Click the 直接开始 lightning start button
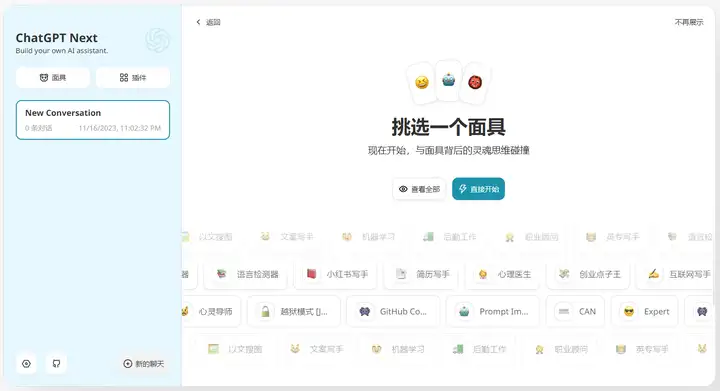Screen dimensions: 720x391 tap(478, 189)
